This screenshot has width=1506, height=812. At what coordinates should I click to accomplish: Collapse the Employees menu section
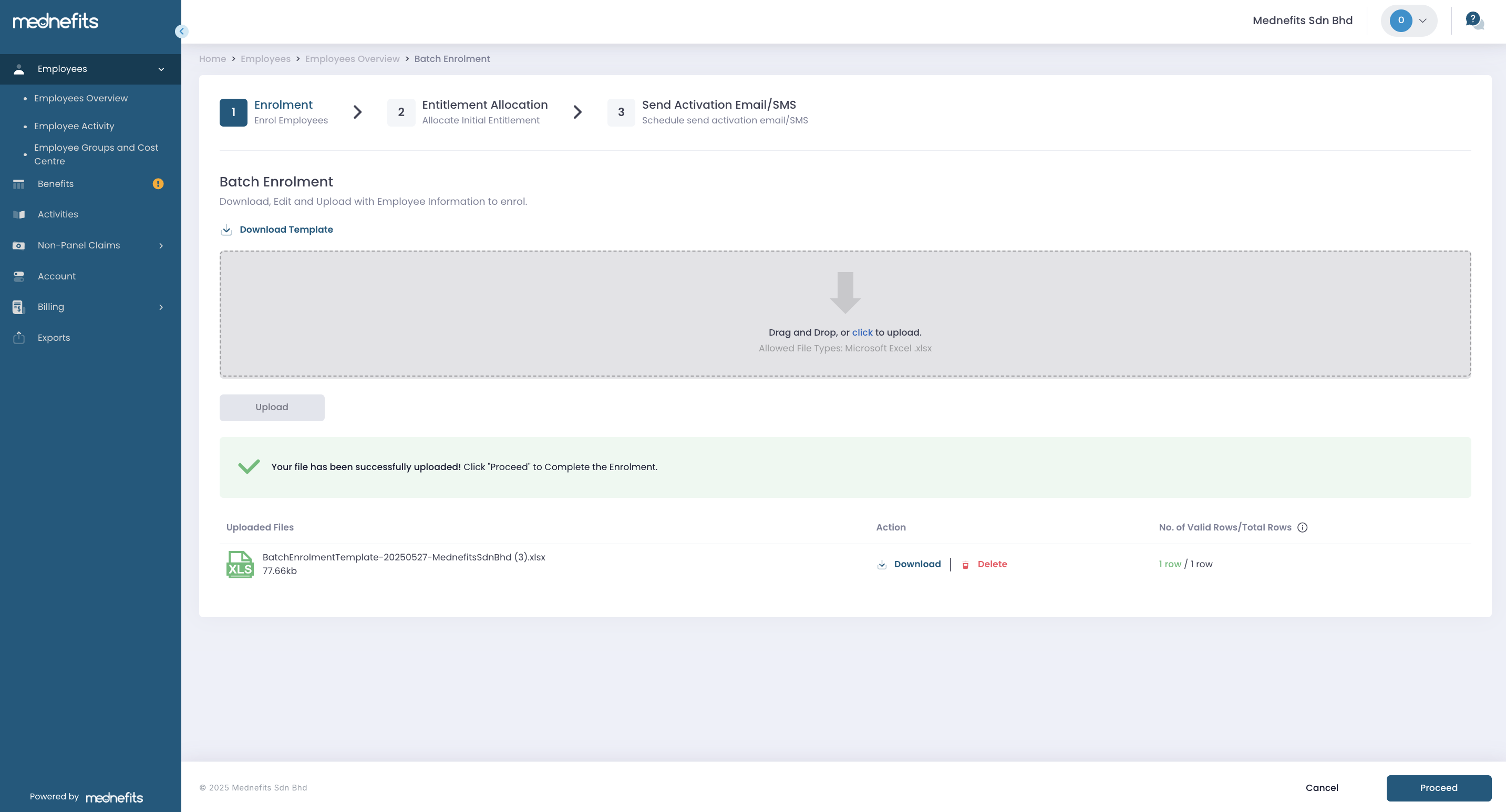161,69
